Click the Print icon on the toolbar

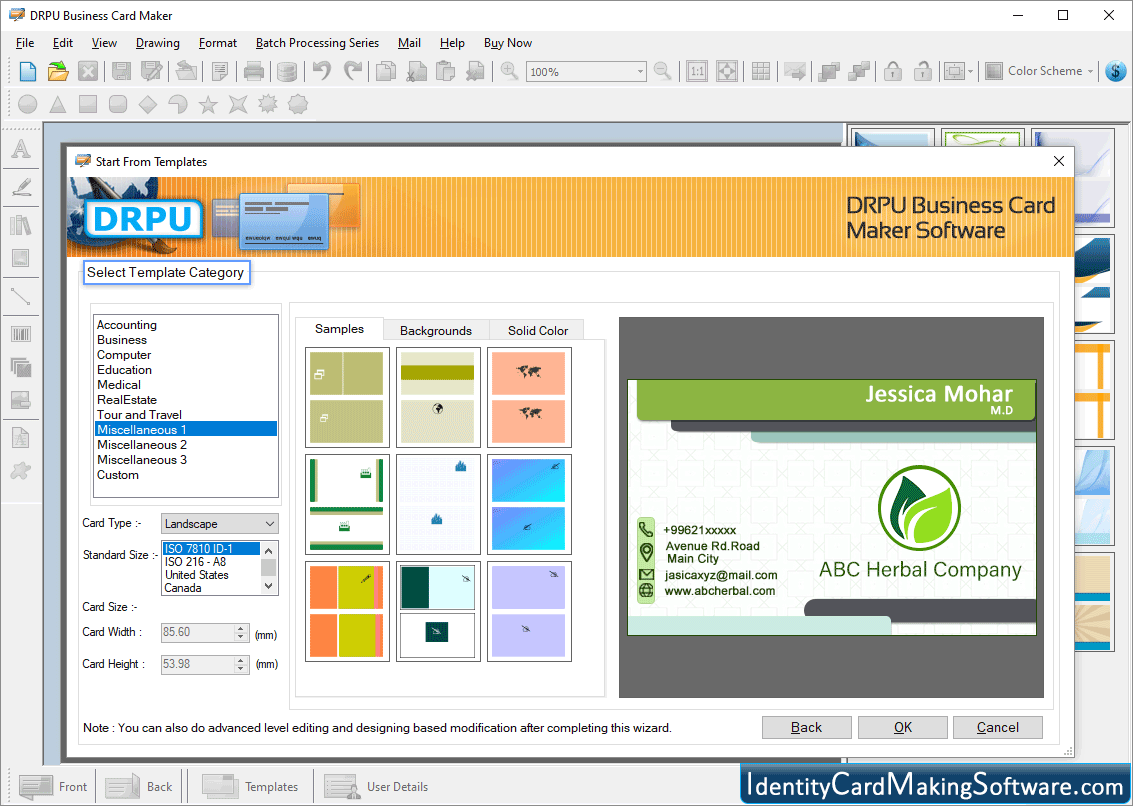253,71
